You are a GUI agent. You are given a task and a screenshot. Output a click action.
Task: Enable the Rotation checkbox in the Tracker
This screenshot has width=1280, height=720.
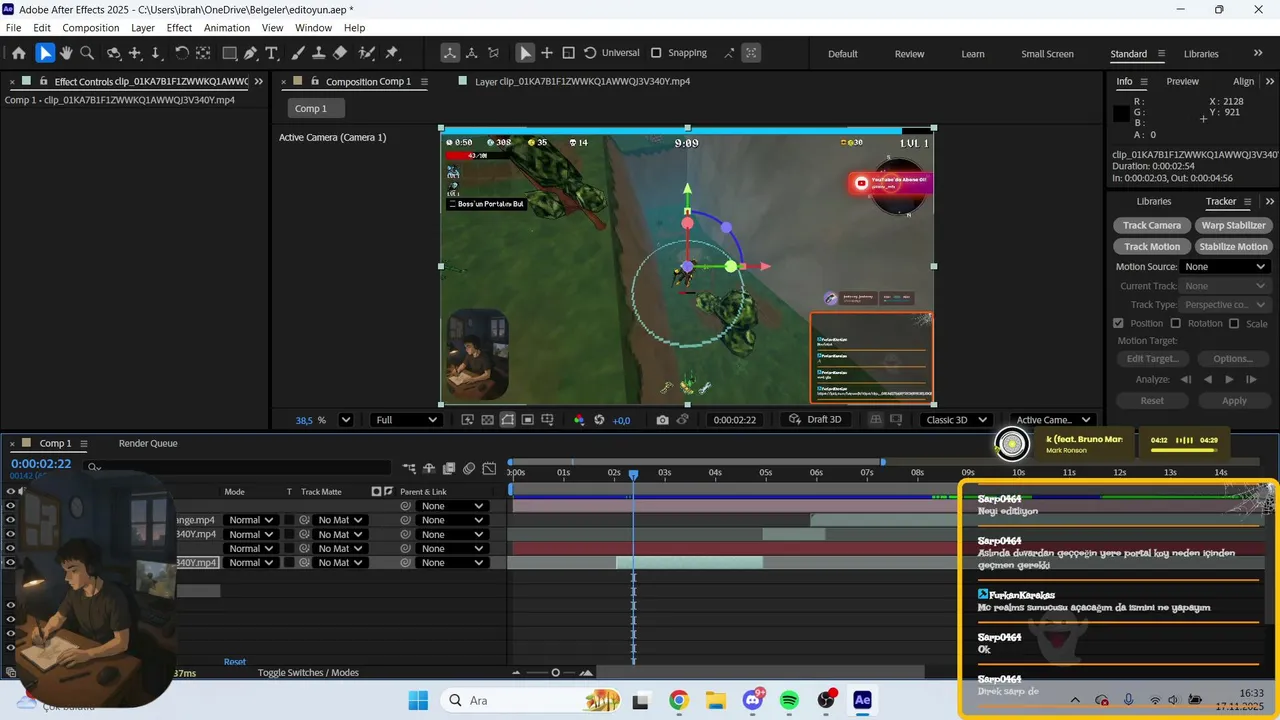tap(1176, 323)
